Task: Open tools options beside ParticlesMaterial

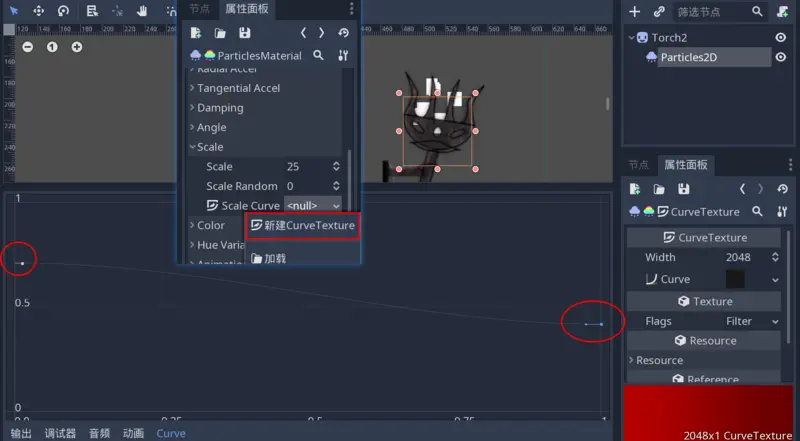Action: point(343,55)
